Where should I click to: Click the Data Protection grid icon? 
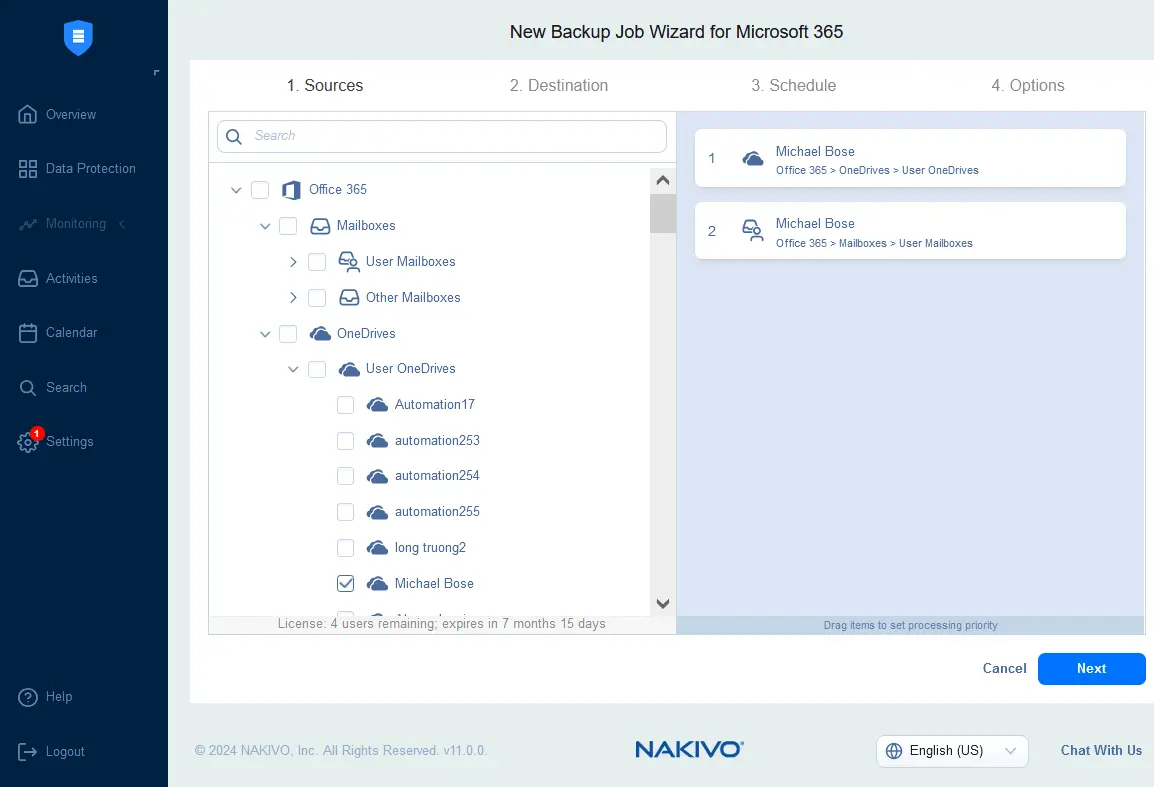click(27, 169)
